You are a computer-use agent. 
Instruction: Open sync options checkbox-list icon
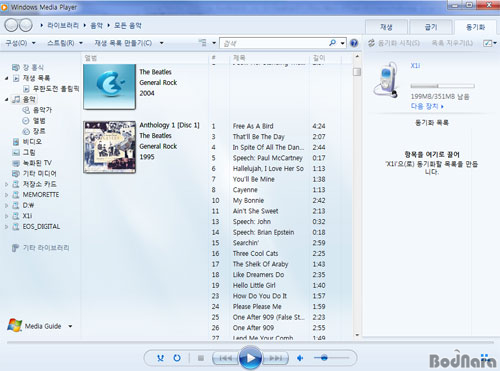pos(487,43)
